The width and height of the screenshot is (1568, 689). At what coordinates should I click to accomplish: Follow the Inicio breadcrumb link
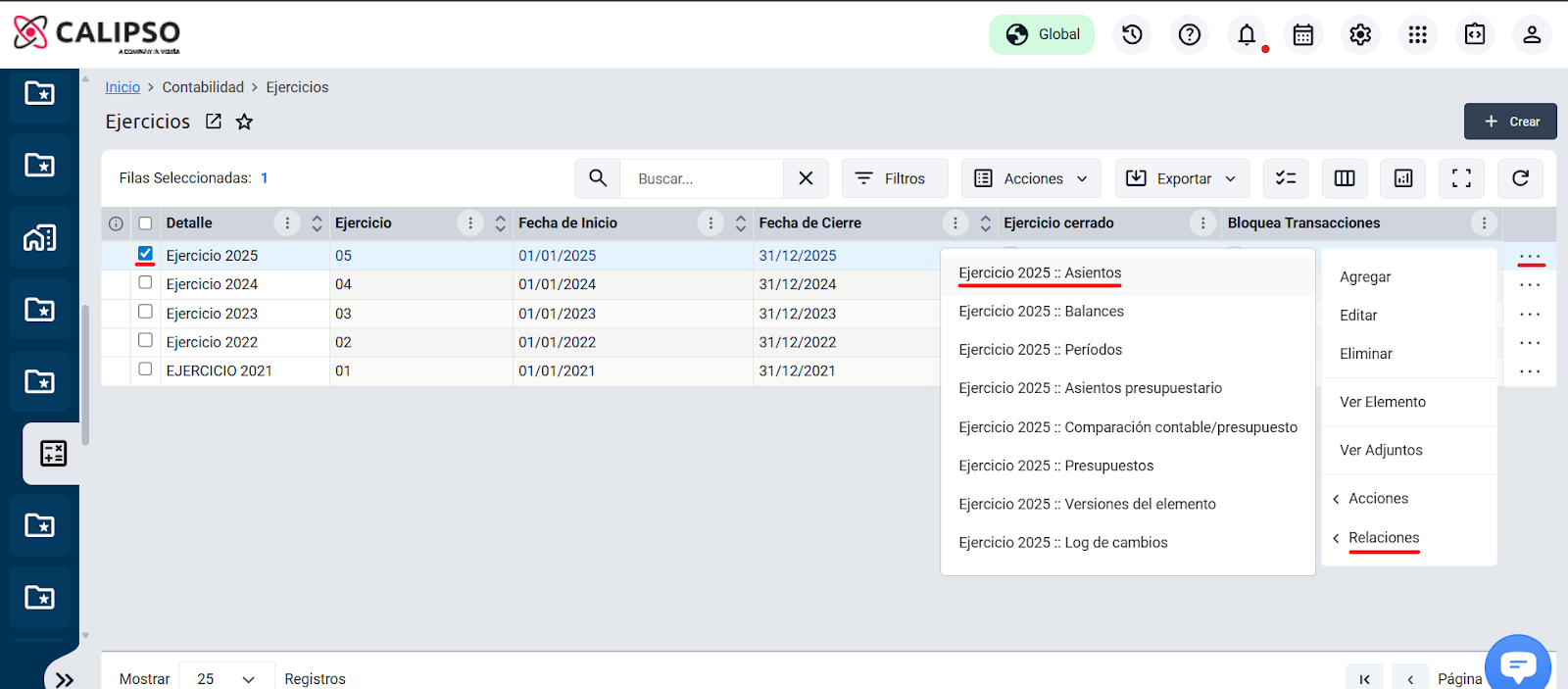(x=122, y=87)
